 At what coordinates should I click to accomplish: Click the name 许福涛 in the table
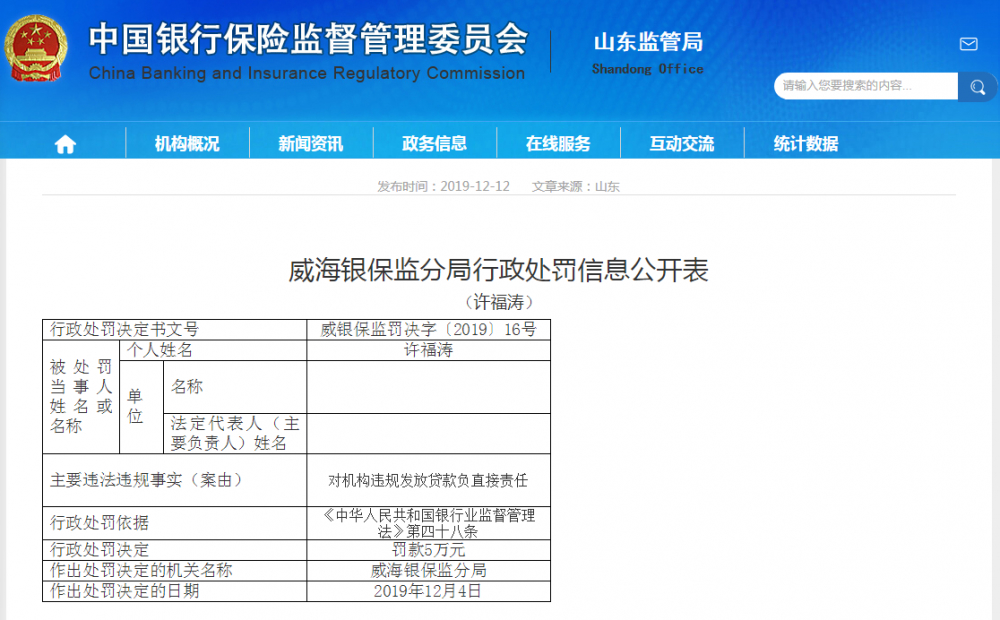point(428,351)
